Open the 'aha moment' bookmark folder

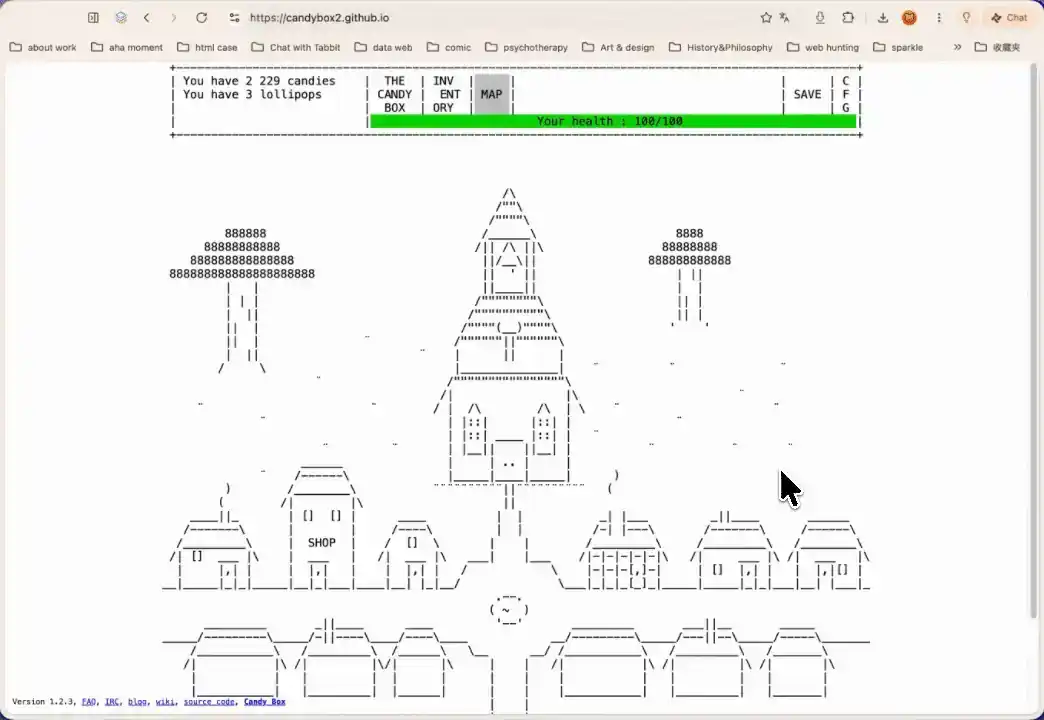click(x=127, y=47)
